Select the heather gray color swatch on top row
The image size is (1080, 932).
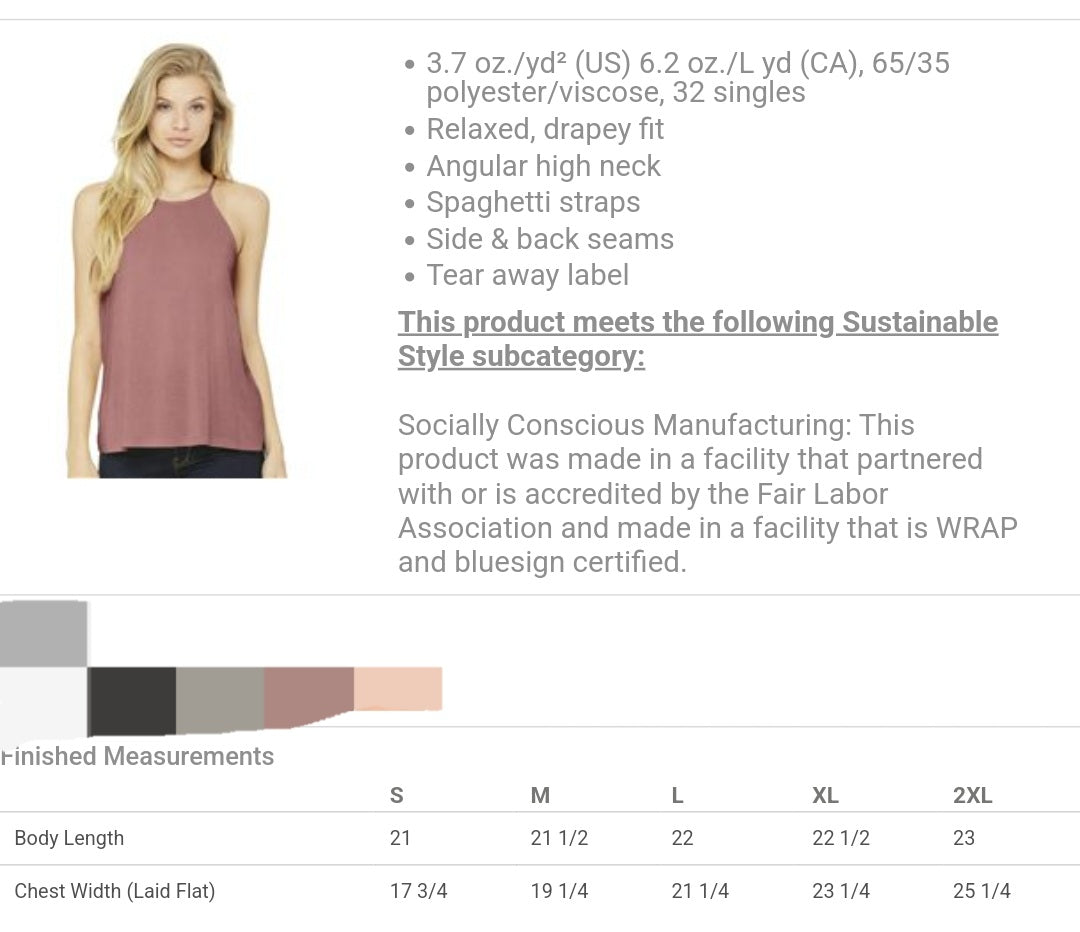43,634
